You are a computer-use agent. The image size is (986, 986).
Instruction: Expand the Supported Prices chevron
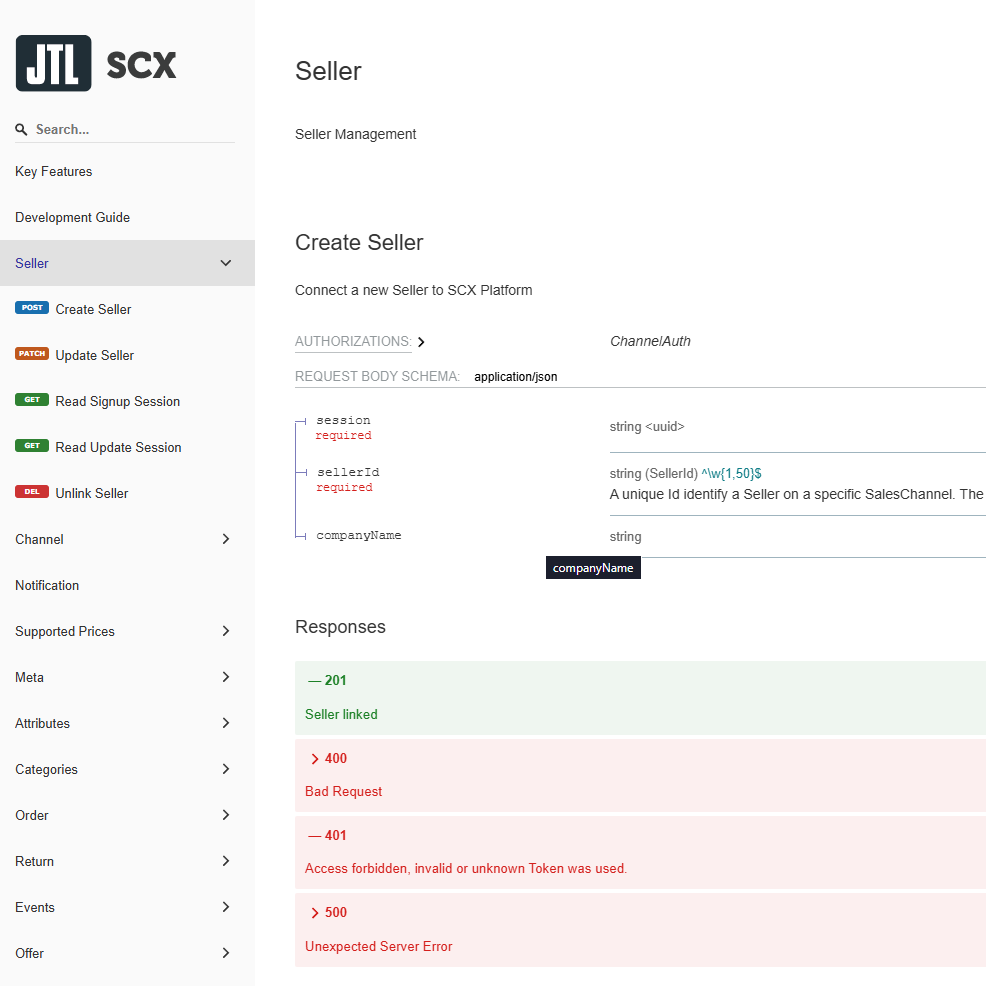point(226,631)
